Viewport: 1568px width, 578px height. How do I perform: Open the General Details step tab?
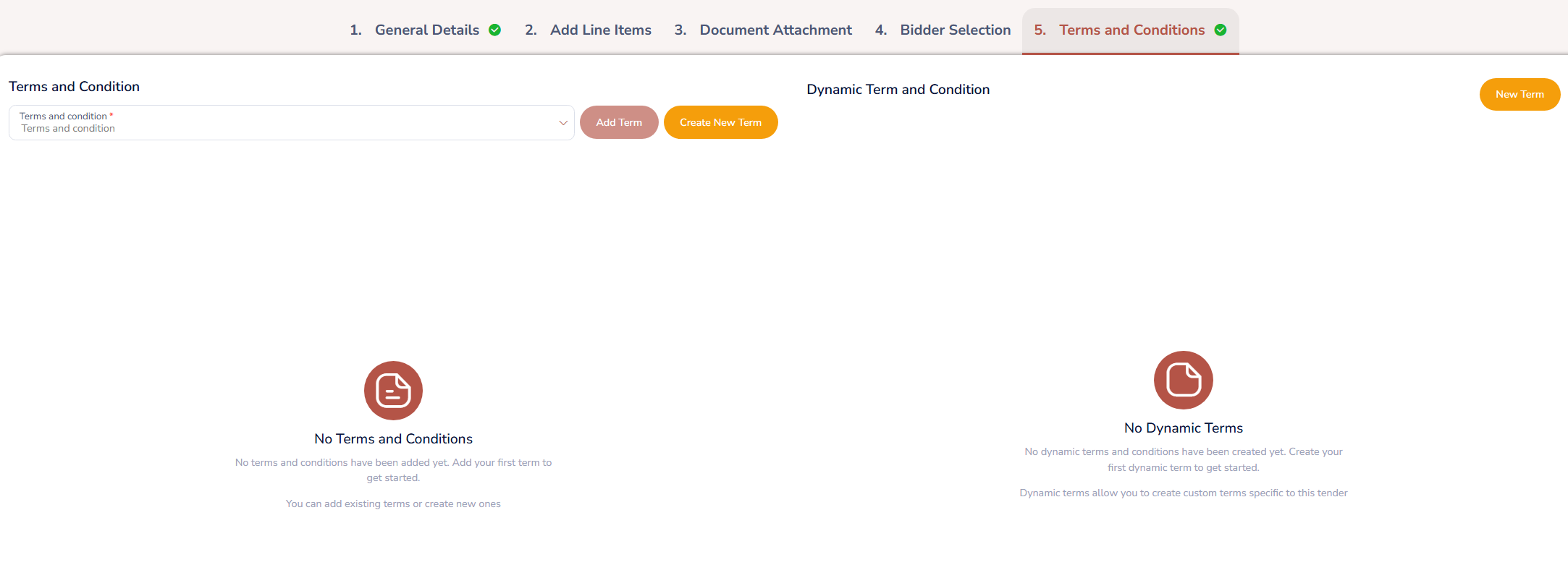(425, 30)
